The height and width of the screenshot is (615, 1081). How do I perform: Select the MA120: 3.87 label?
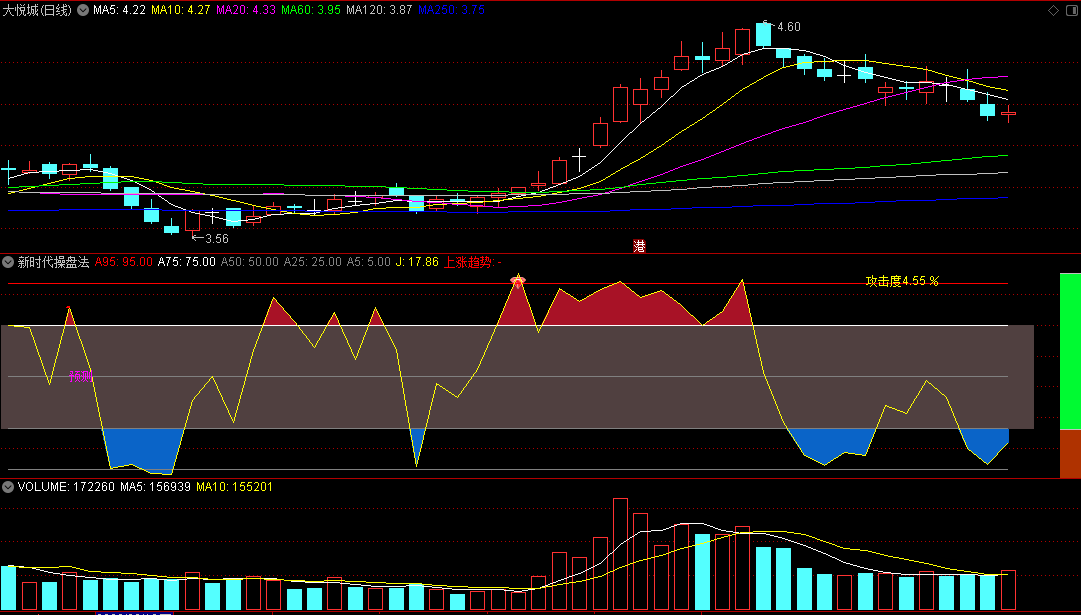point(379,10)
